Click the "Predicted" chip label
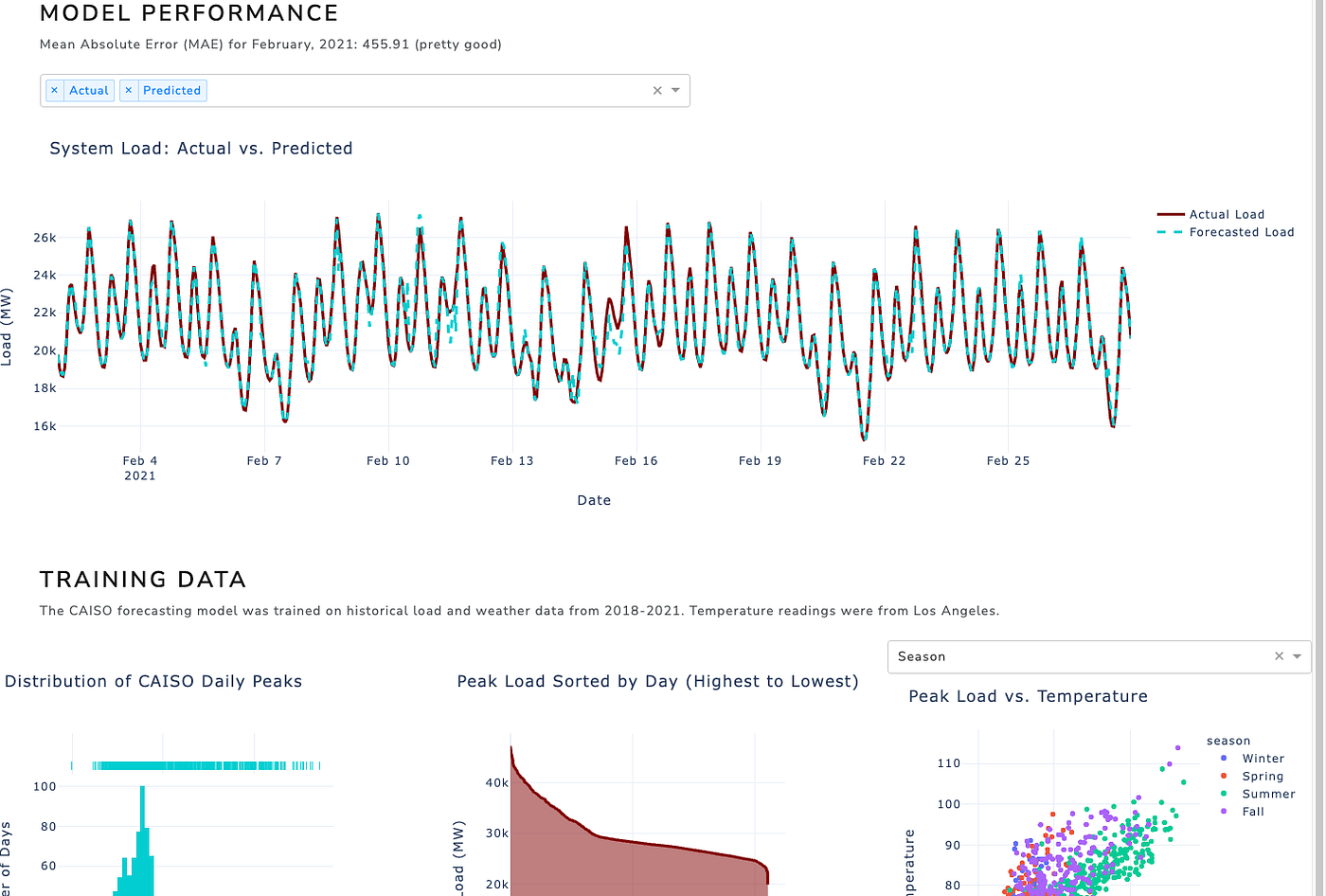This screenshot has width=1326, height=896. tap(173, 90)
